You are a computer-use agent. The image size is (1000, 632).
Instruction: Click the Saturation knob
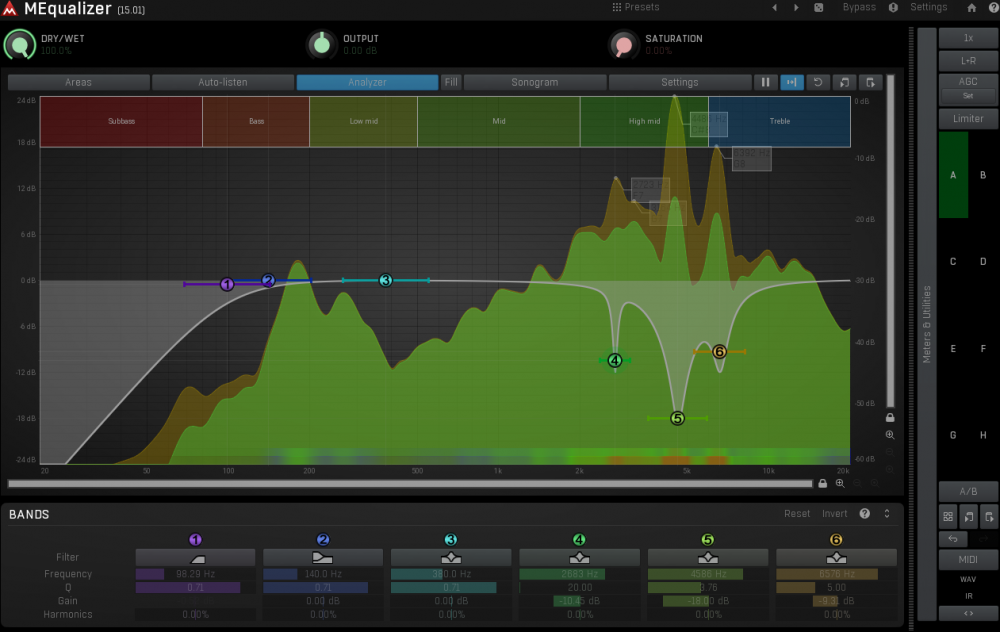pyautogui.click(x=624, y=45)
